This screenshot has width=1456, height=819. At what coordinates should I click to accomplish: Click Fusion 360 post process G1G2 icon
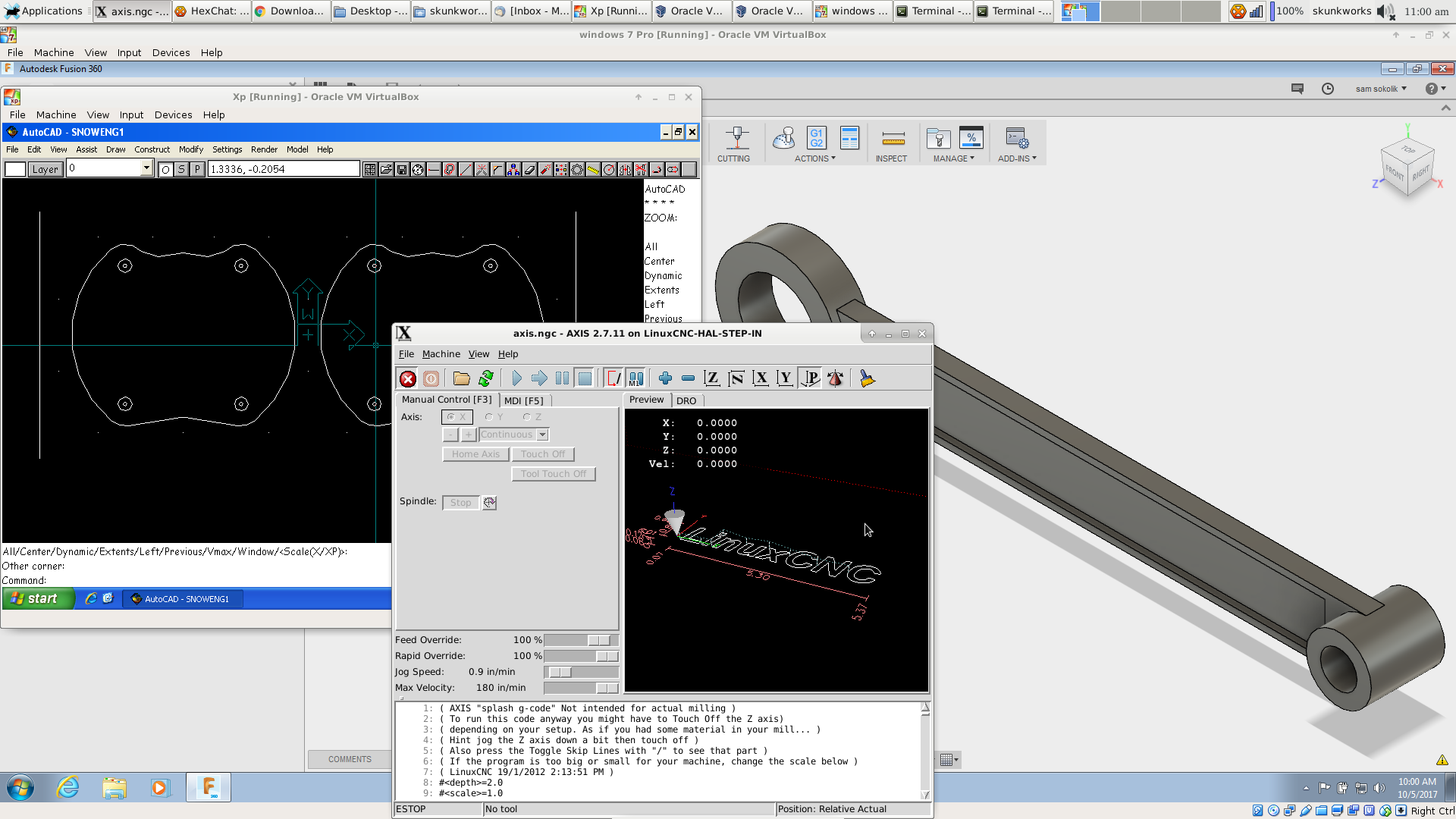816,138
